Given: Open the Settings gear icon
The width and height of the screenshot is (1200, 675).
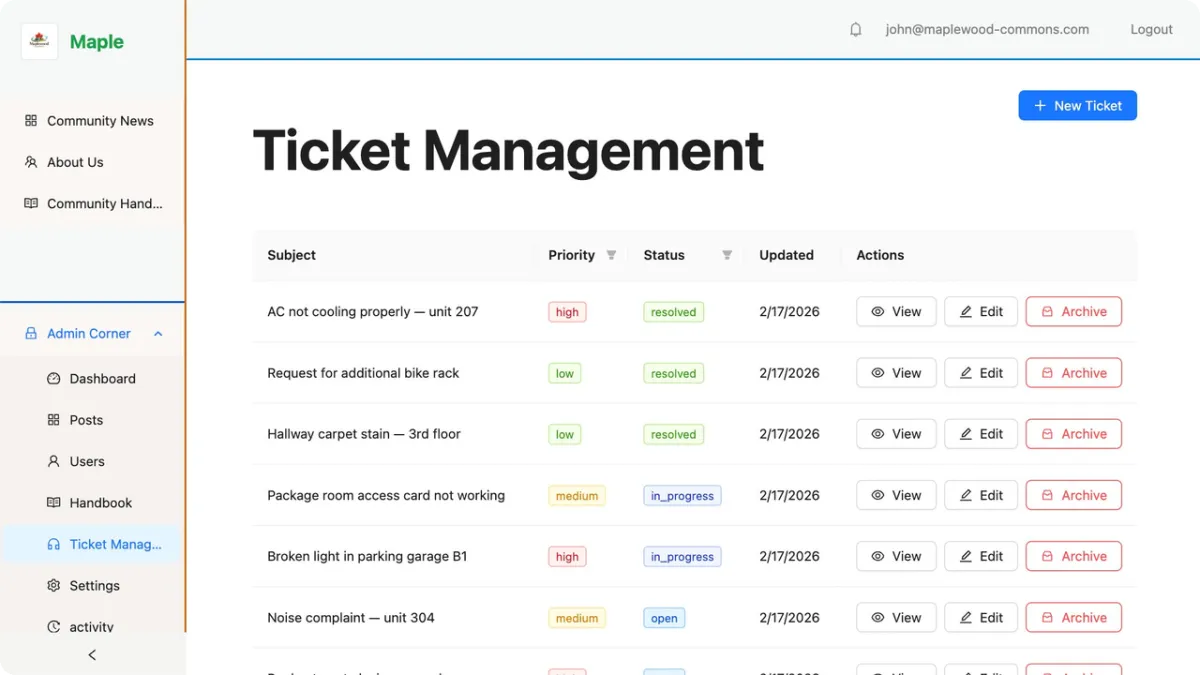Looking at the screenshot, I should click(x=52, y=585).
